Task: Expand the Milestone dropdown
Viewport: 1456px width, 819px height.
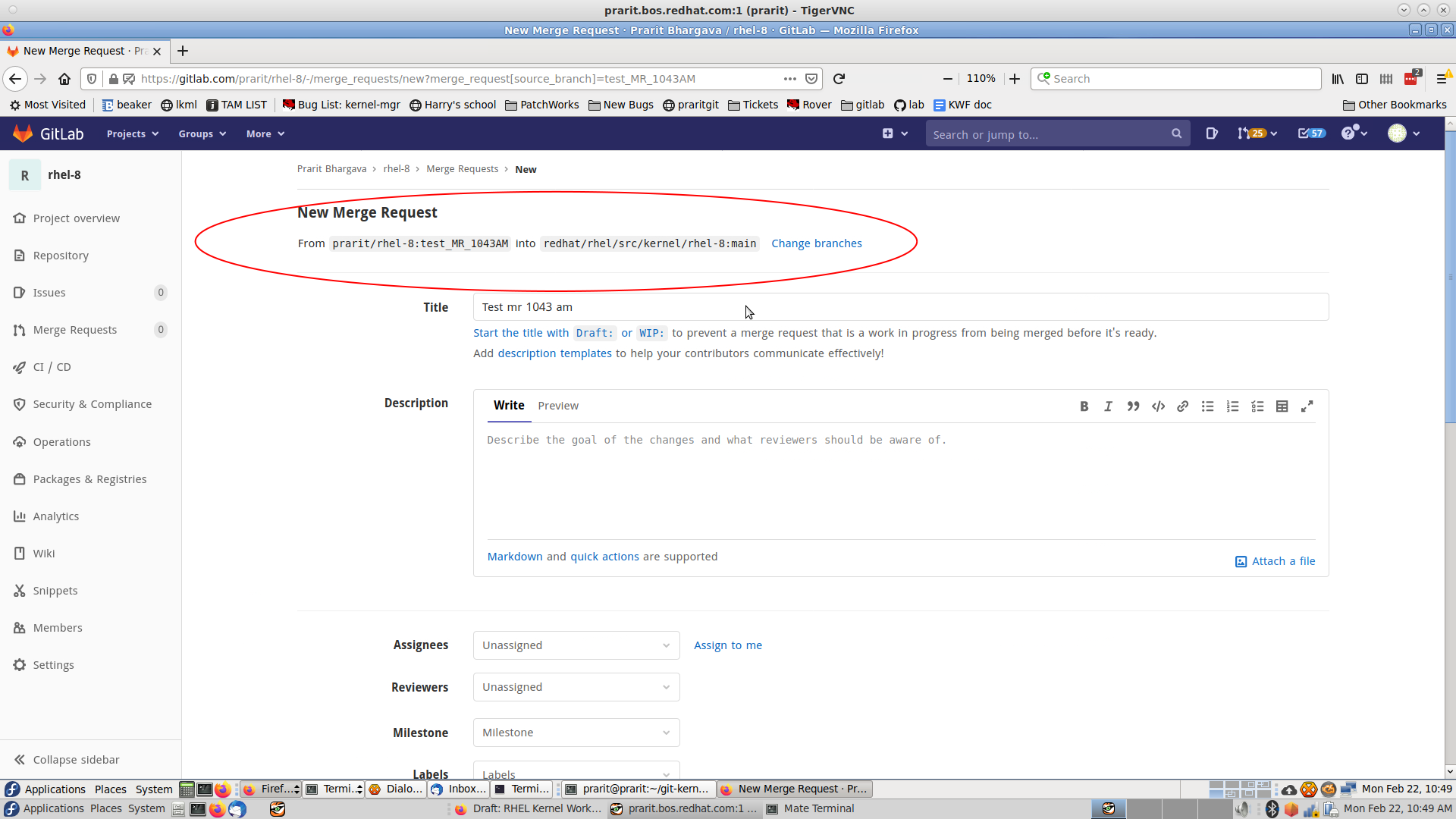Action: click(576, 733)
